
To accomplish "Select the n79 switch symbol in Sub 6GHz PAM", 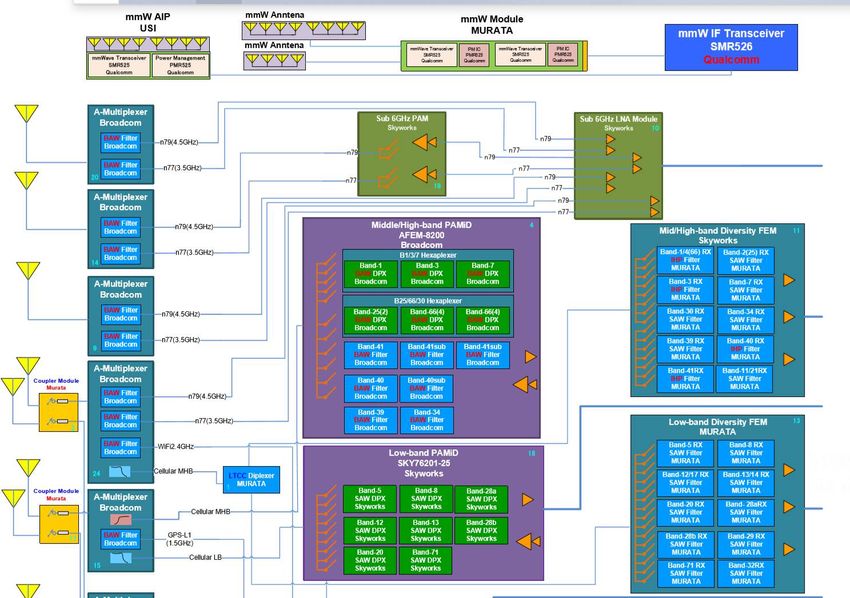I will [x=388, y=150].
